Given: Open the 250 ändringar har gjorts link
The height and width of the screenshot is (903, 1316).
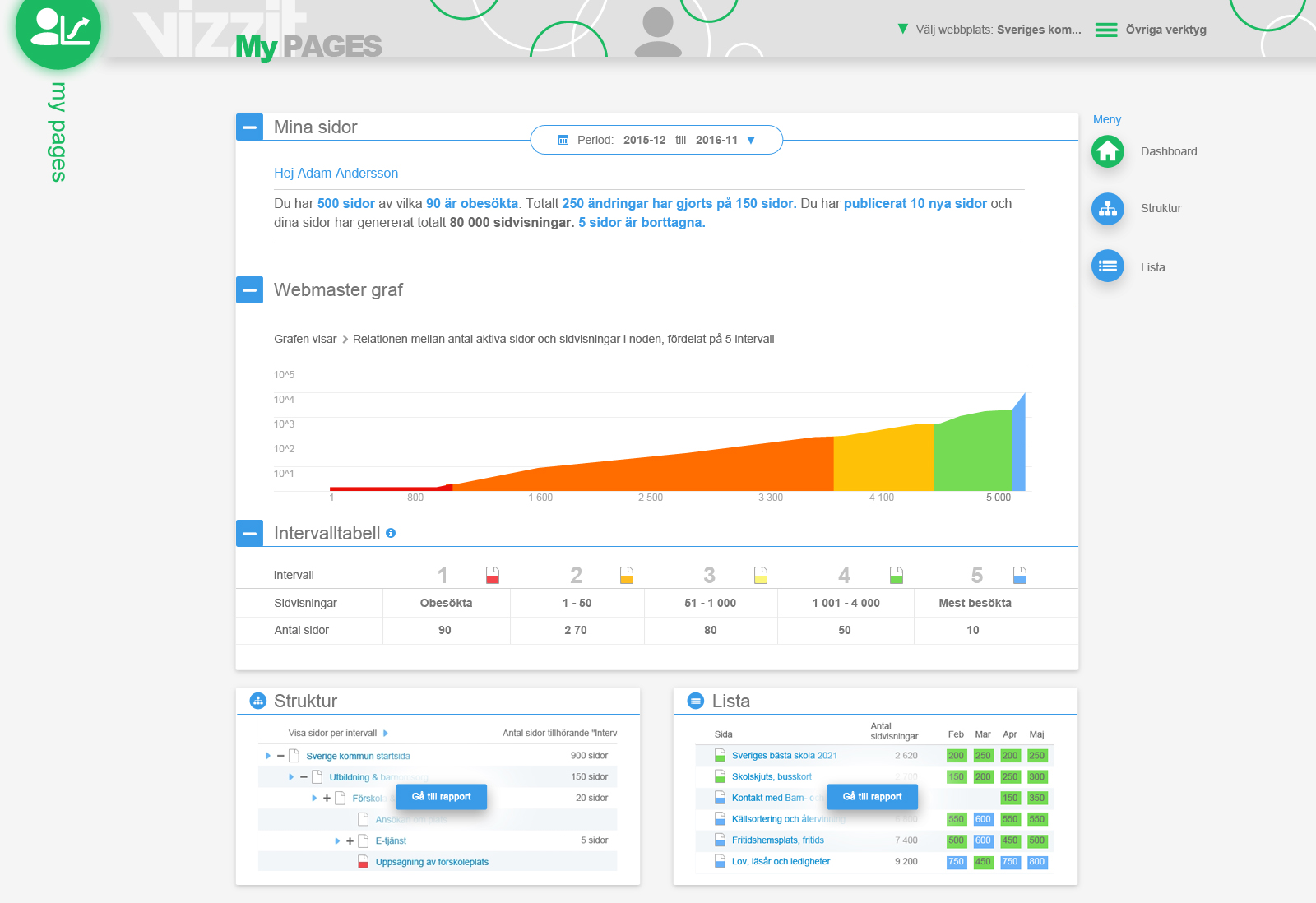Looking at the screenshot, I should coord(679,203).
